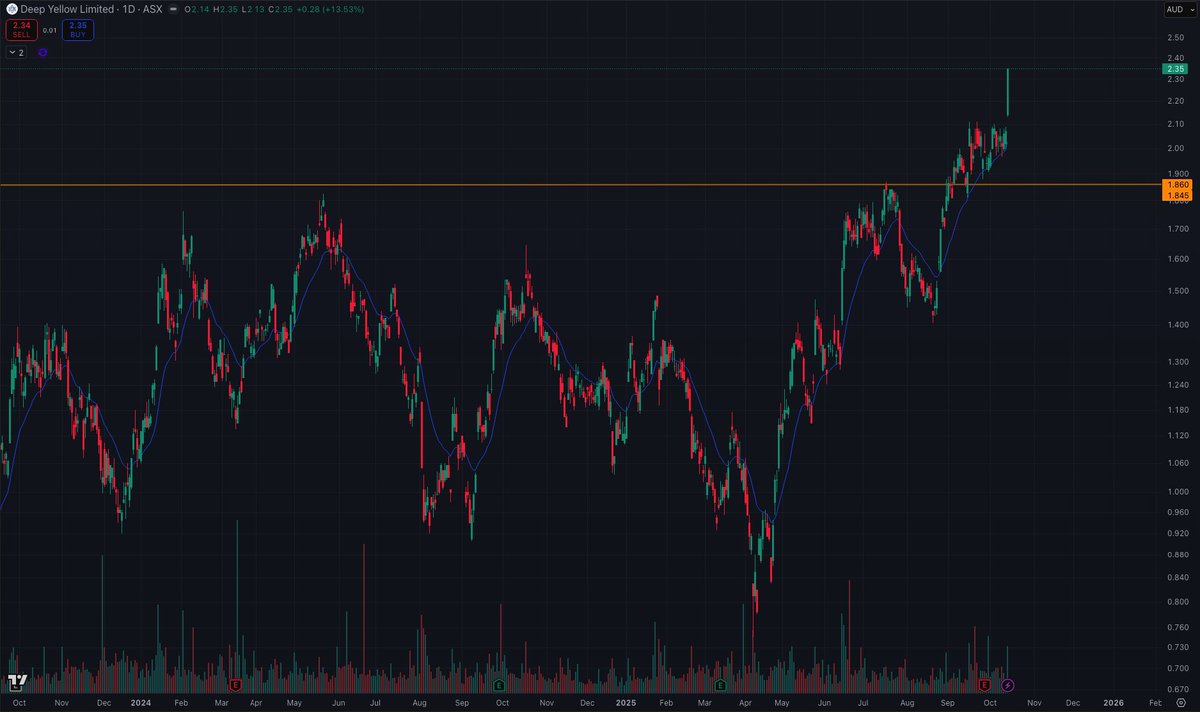Toggle the SELL price display
Image resolution: width=1200 pixels, height=712 pixels.
tap(22, 29)
